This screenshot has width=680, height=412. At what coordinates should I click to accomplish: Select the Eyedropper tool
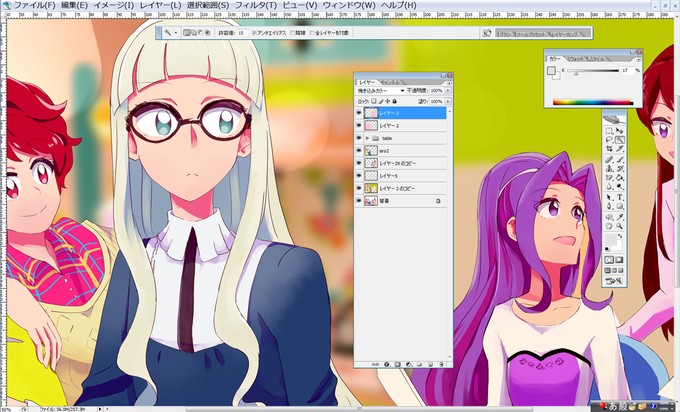620,217
